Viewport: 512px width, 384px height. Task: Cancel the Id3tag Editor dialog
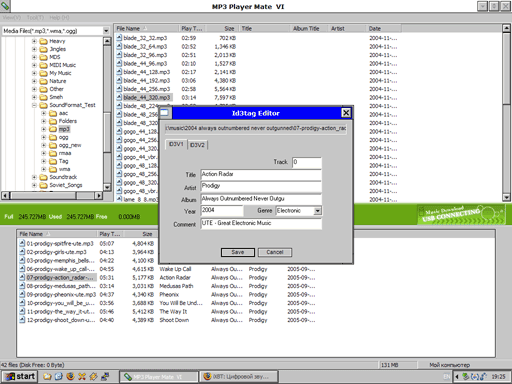(x=275, y=252)
